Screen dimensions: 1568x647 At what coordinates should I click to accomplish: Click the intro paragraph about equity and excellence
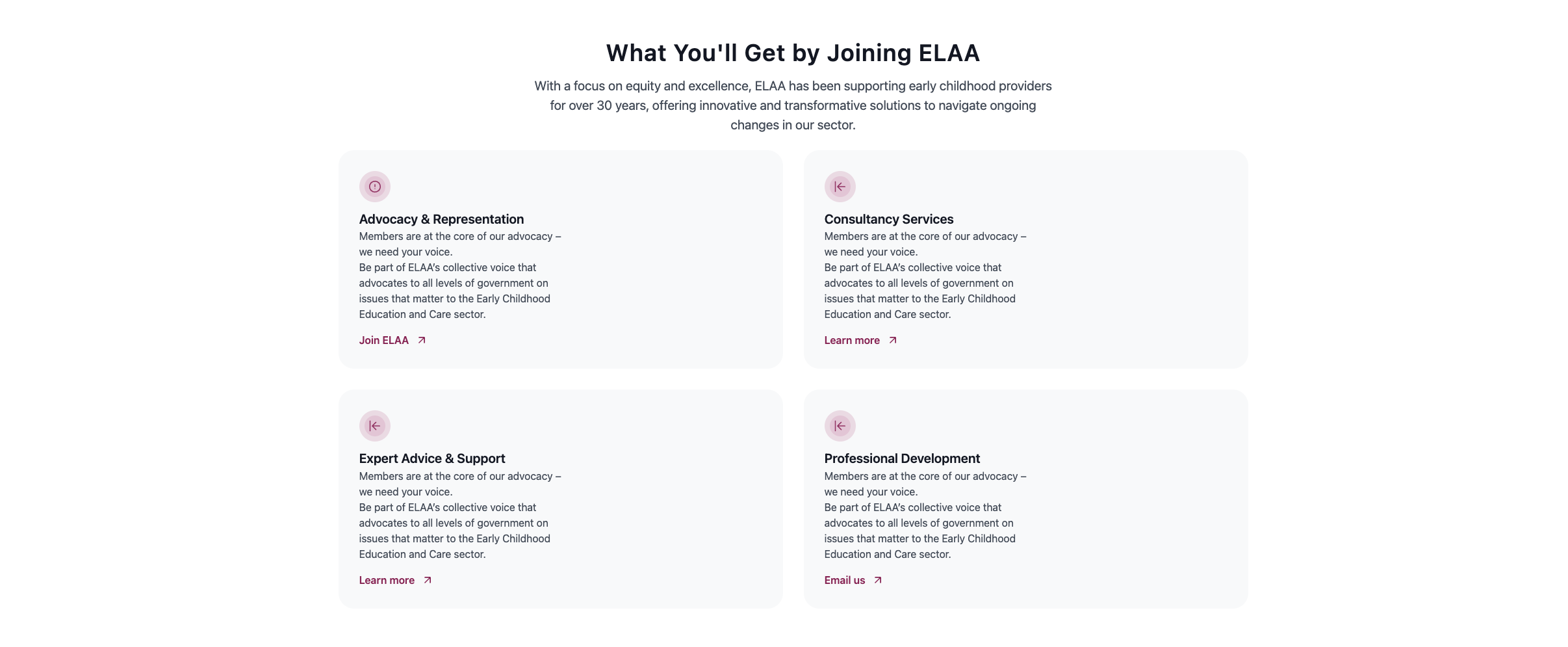click(x=792, y=105)
